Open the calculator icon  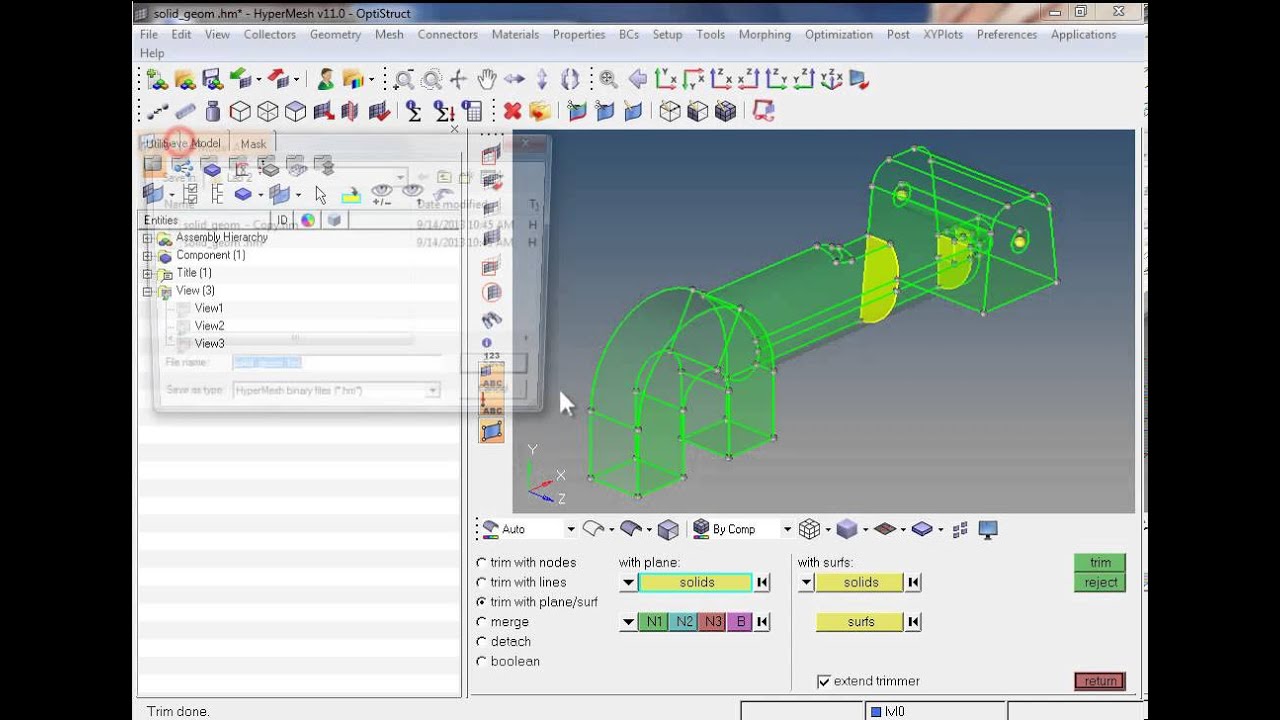pos(472,111)
